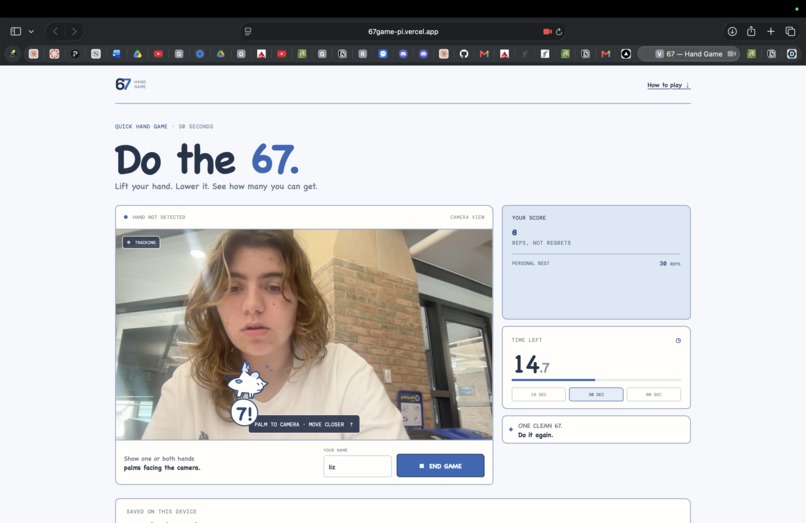
Task: Reload the page with the refresh icon
Action: 559,31
